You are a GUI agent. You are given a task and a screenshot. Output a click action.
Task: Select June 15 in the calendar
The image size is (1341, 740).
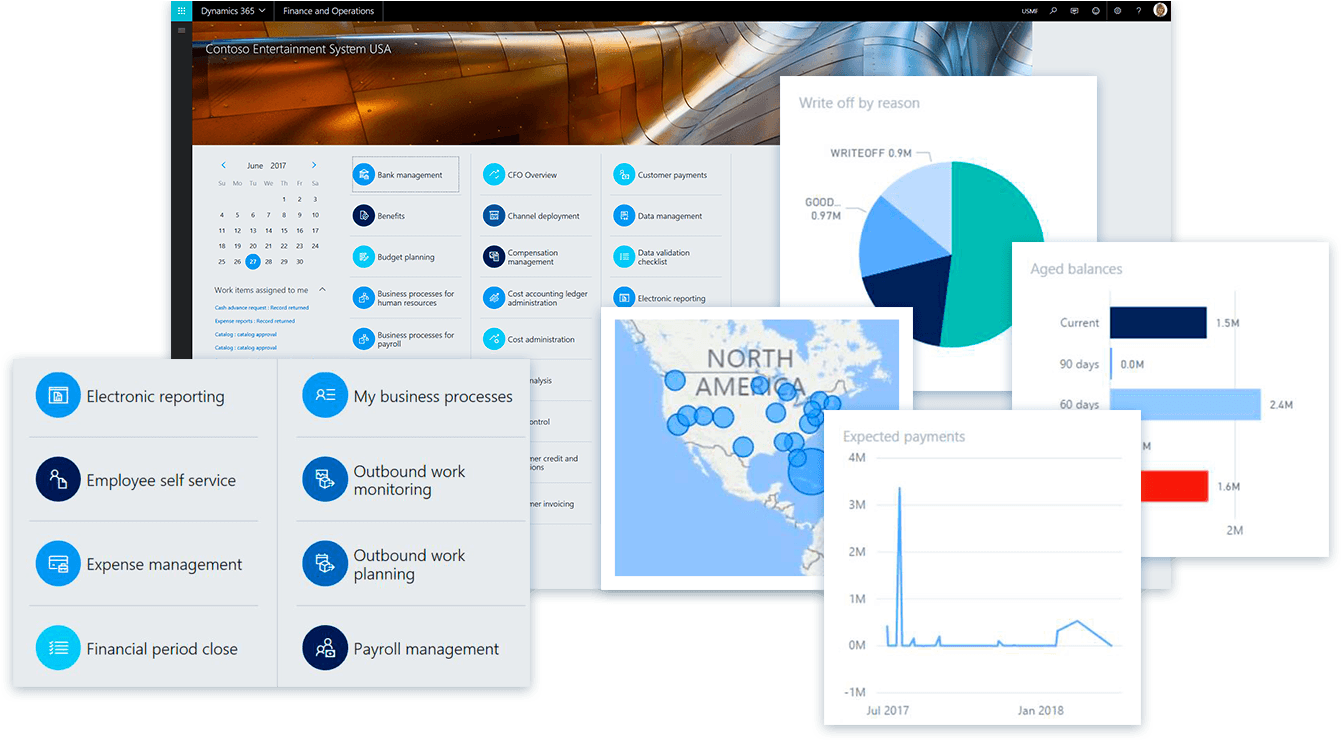point(284,230)
